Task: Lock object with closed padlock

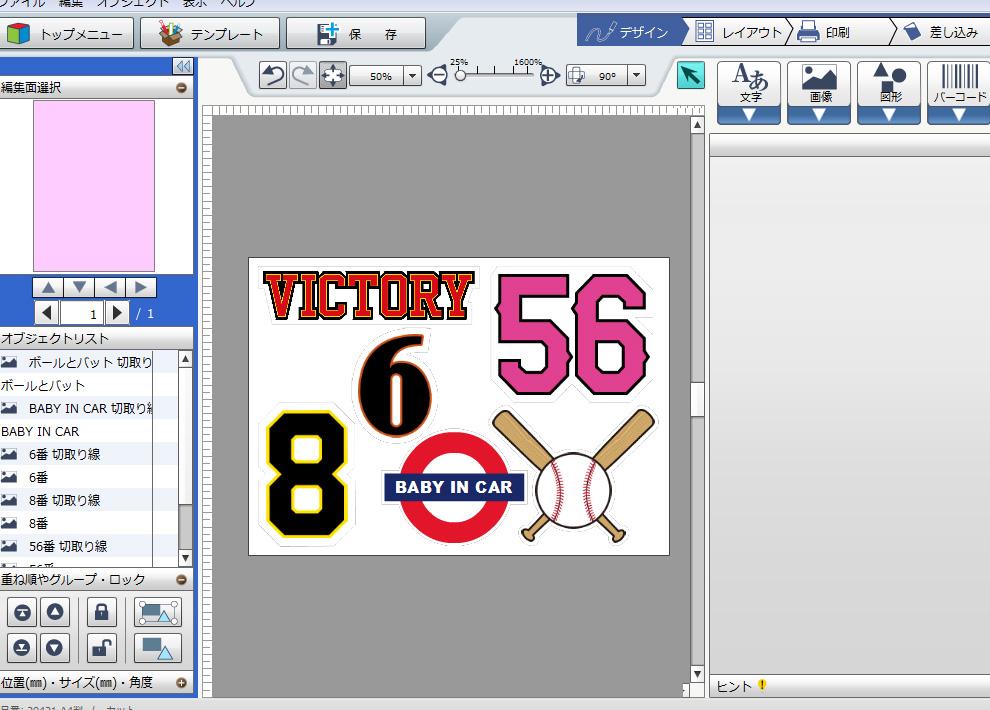Action: click(101, 613)
